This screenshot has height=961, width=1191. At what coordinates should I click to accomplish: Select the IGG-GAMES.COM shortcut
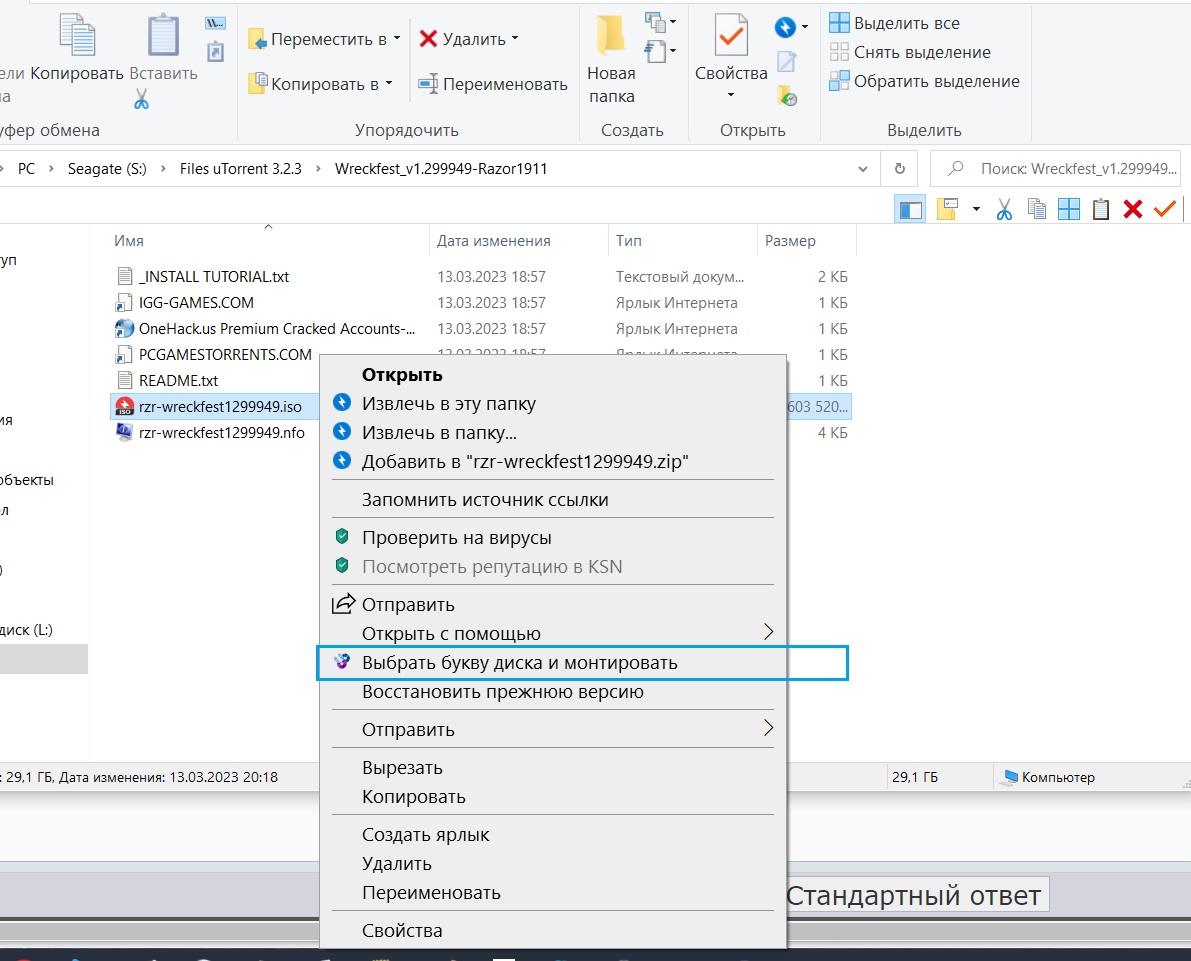[x=196, y=302]
